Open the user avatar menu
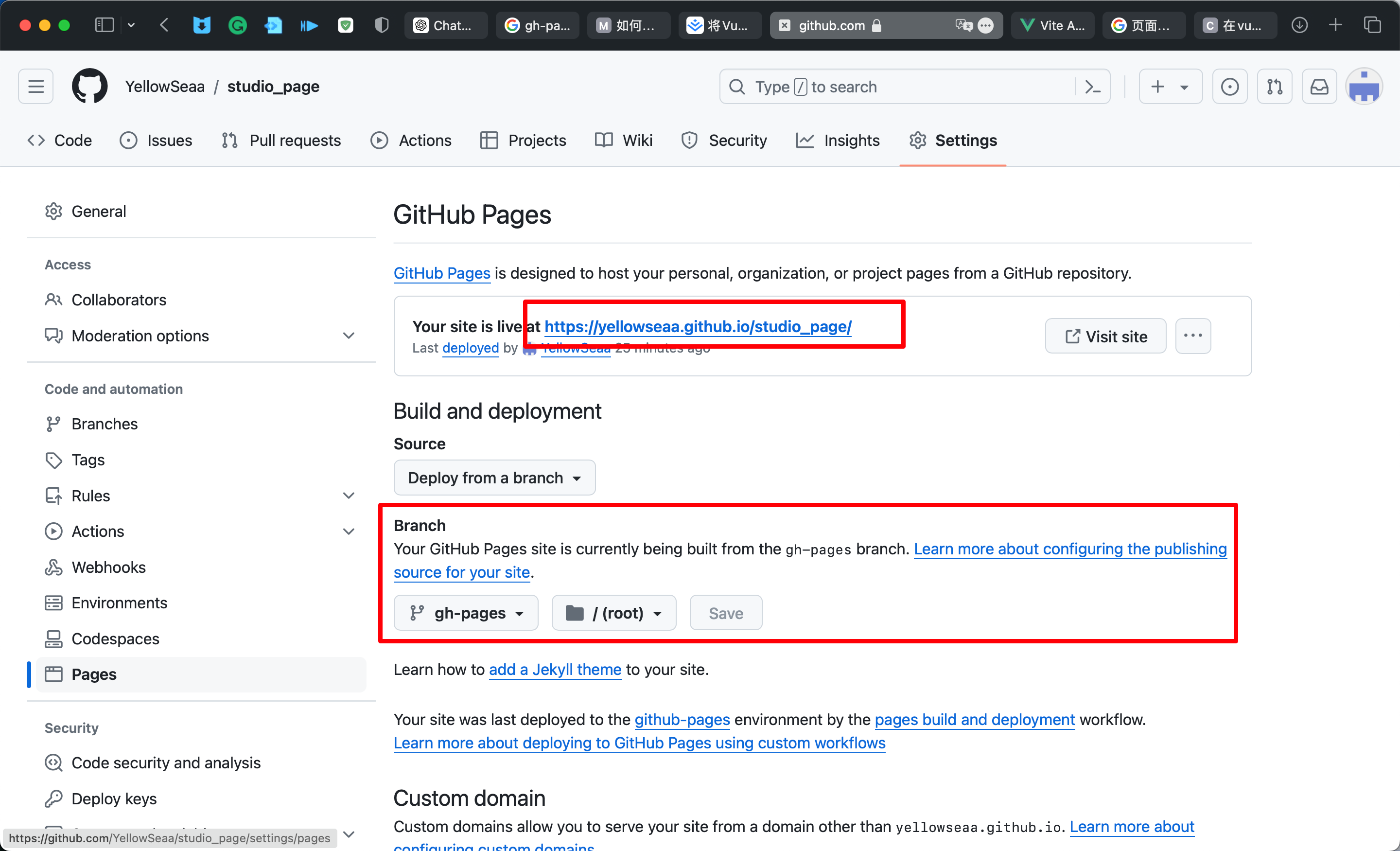 1364,87
